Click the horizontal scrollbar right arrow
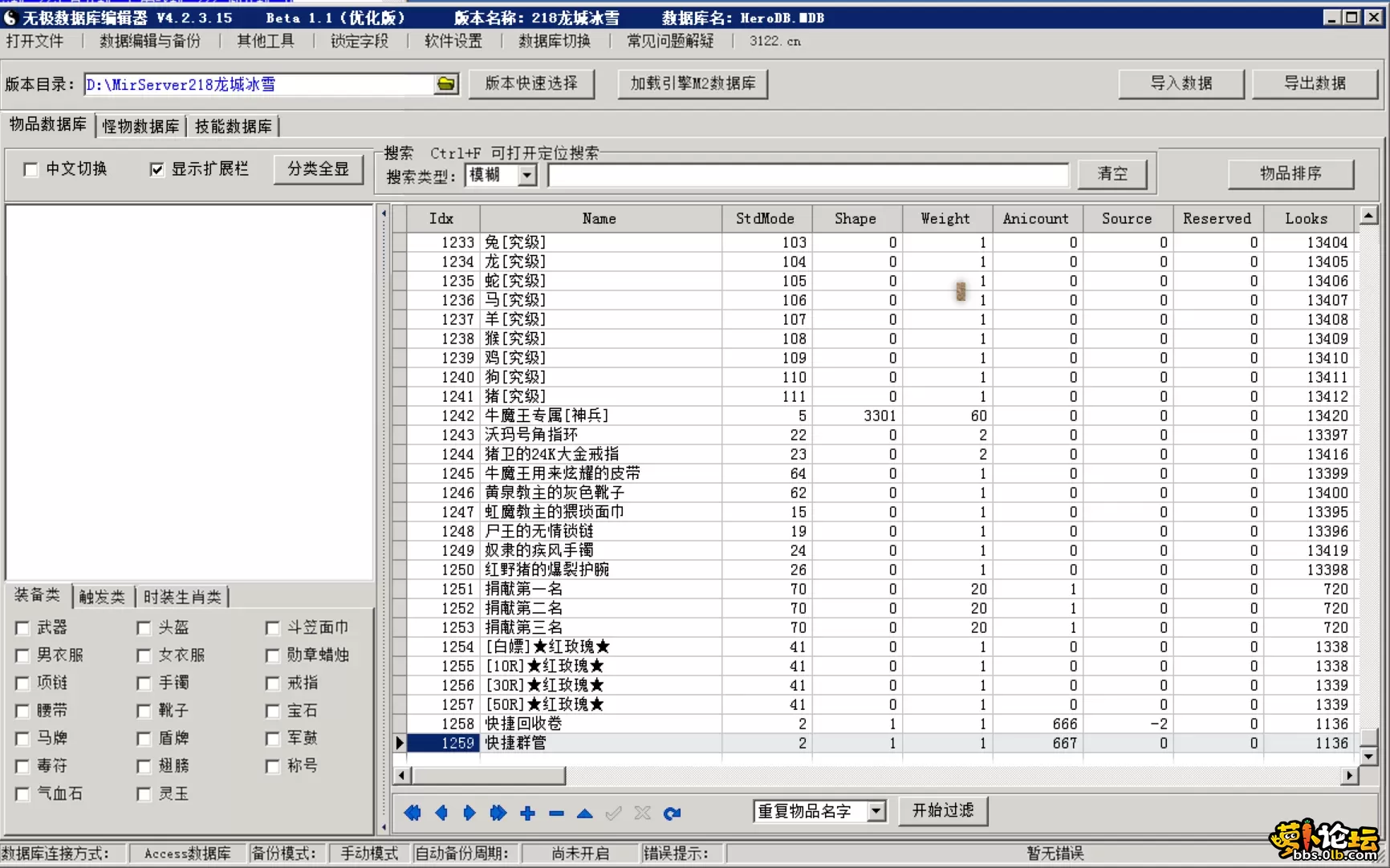Viewport: 1390px width, 868px height. [x=1350, y=776]
